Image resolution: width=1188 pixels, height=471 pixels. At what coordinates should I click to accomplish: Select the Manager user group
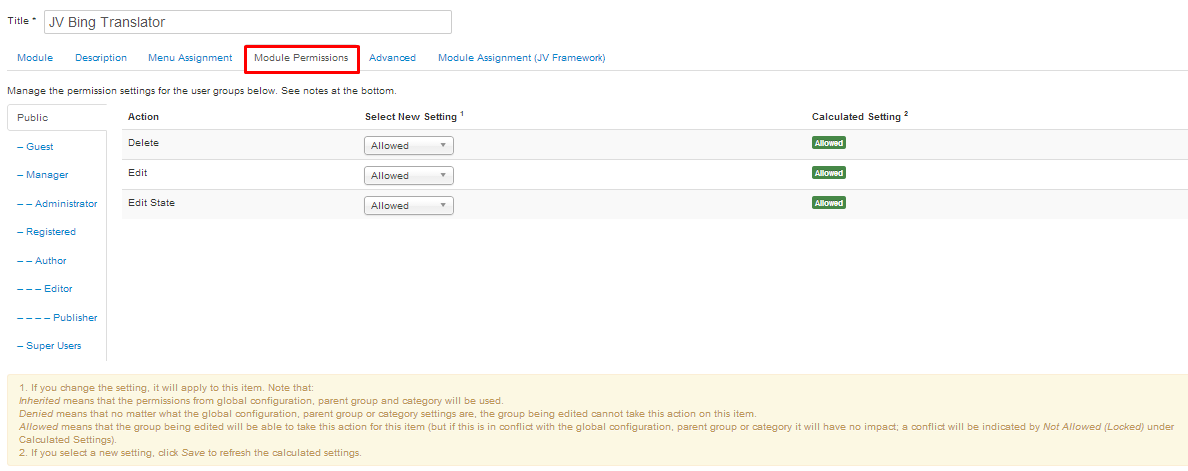(x=47, y=175)
